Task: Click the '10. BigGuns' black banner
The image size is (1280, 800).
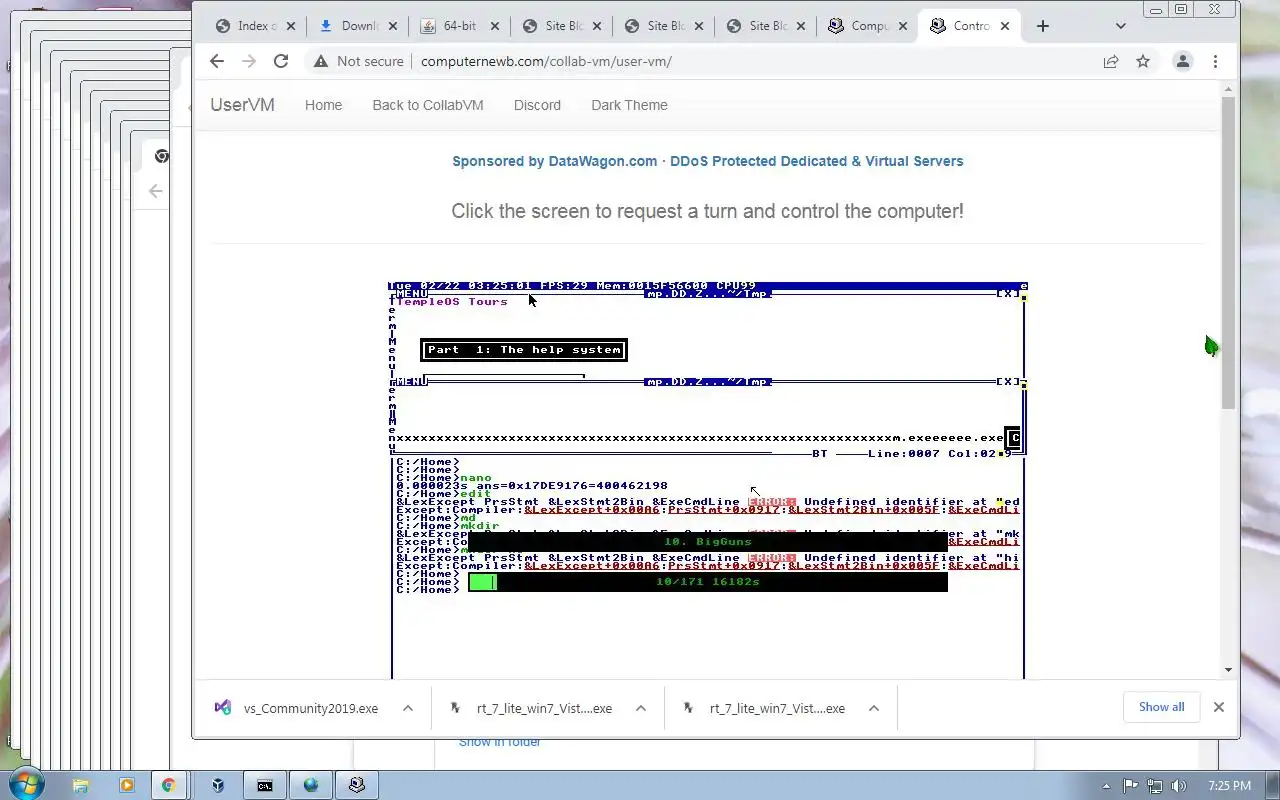Action: click(x=708, y=542)
